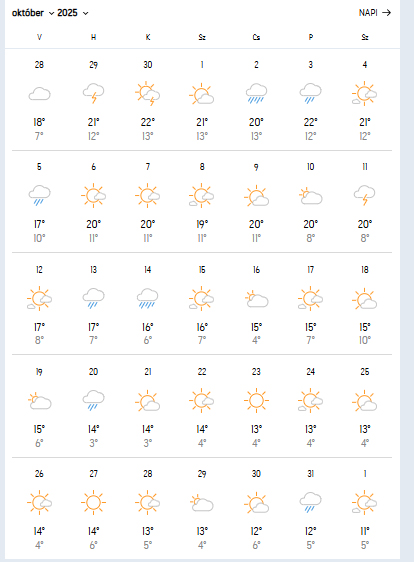Open the day 15 forecast cell
The width and height of the screenshot is (414, 562).
(x=202, y=304)
